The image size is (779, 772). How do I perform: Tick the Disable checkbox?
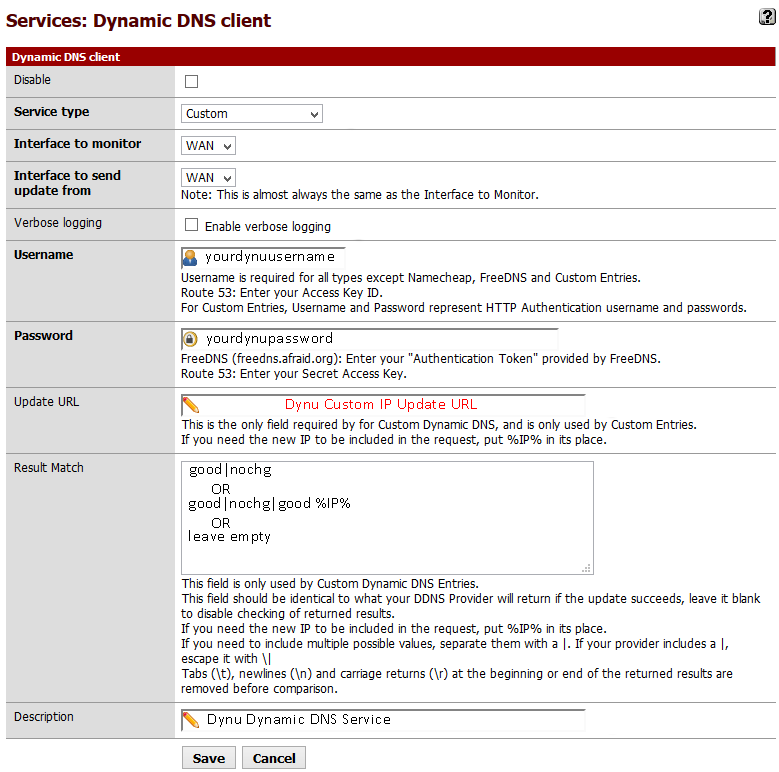click(x=191, y=81)
